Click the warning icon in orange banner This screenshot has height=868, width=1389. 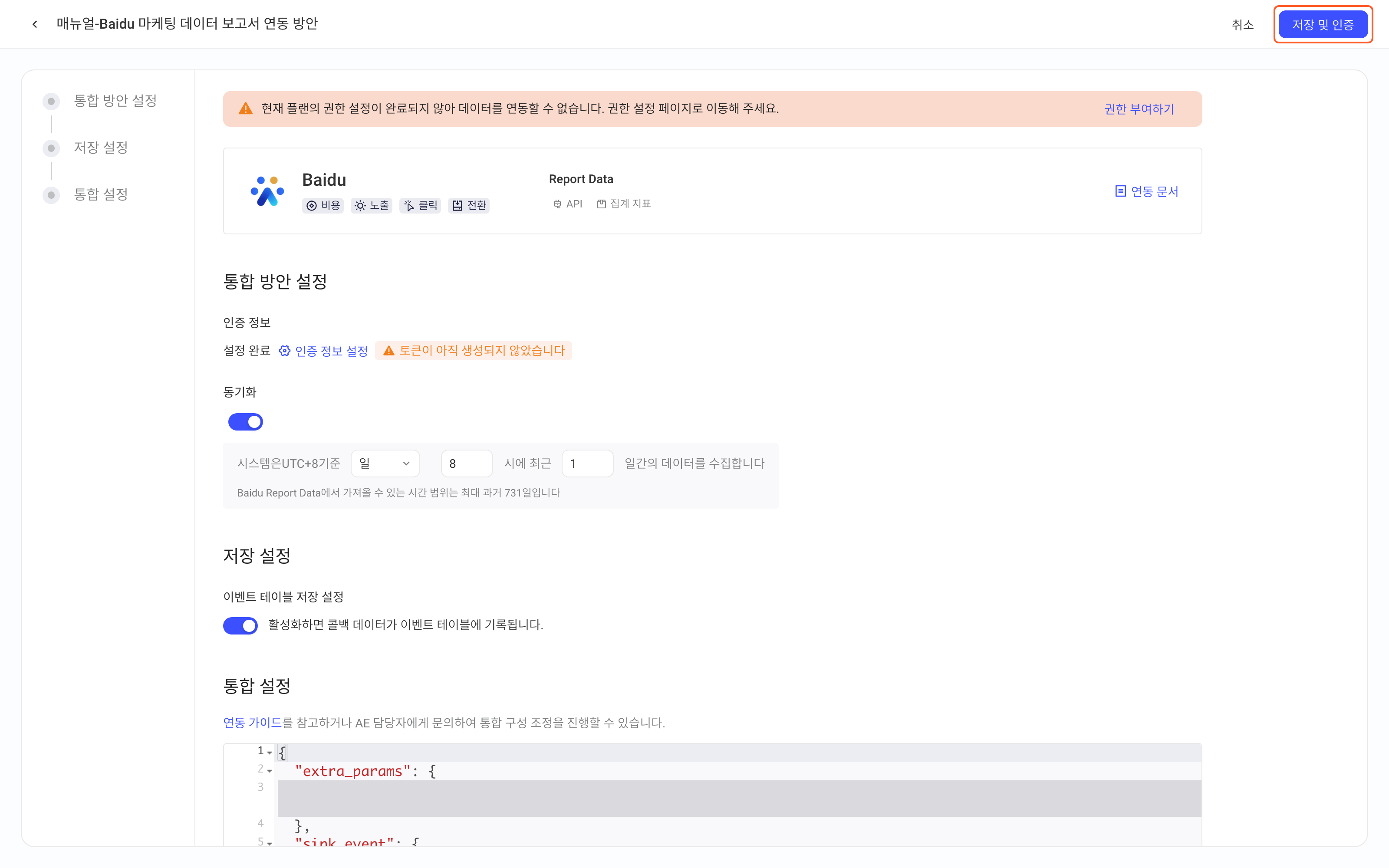[246, 108]
